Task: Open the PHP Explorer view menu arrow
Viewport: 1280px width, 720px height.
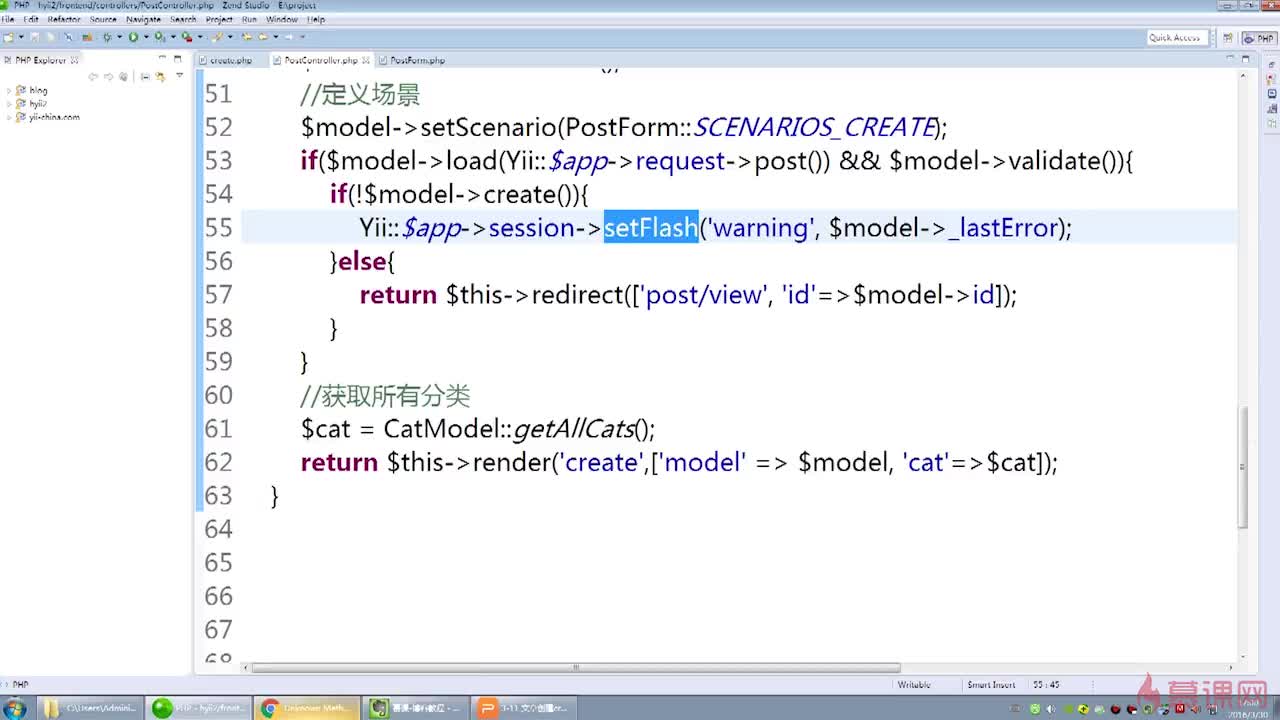Action: click(x=180, y=76)
